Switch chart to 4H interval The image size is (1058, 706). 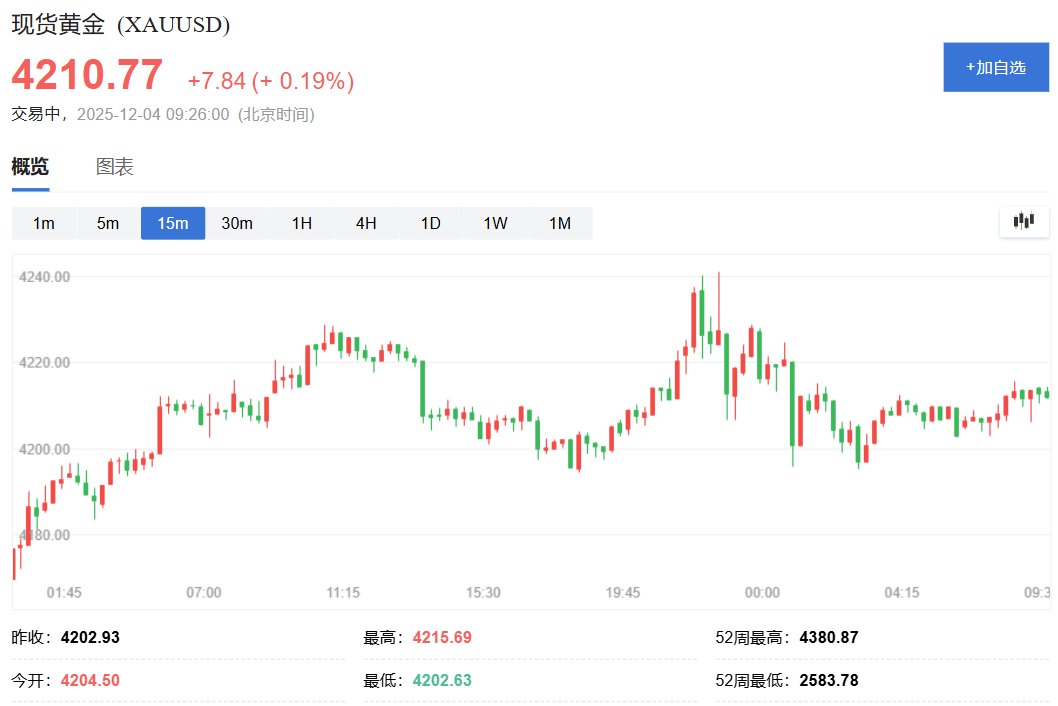[x=366, y=223]
